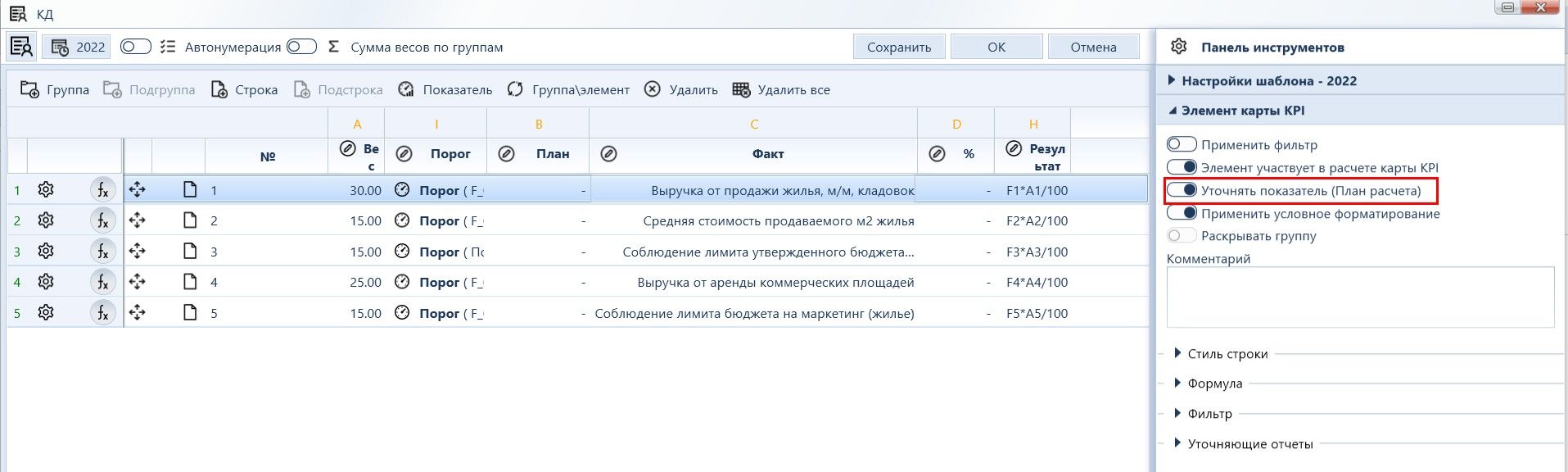Click edit icon in Результат column header

click(1014, 148)
